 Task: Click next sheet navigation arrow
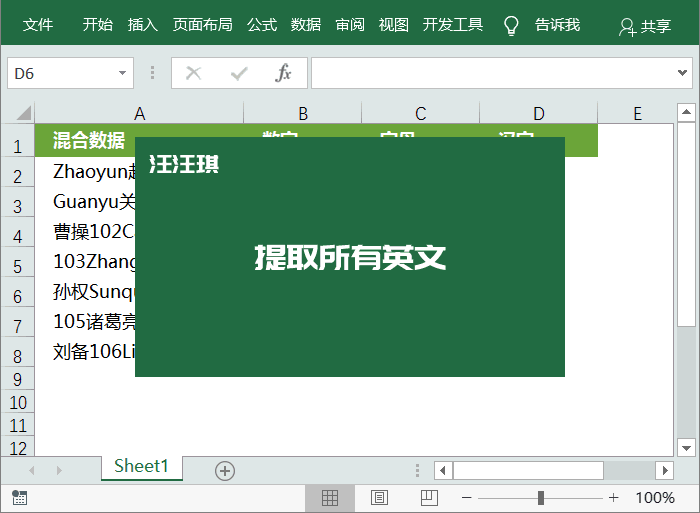59,470
